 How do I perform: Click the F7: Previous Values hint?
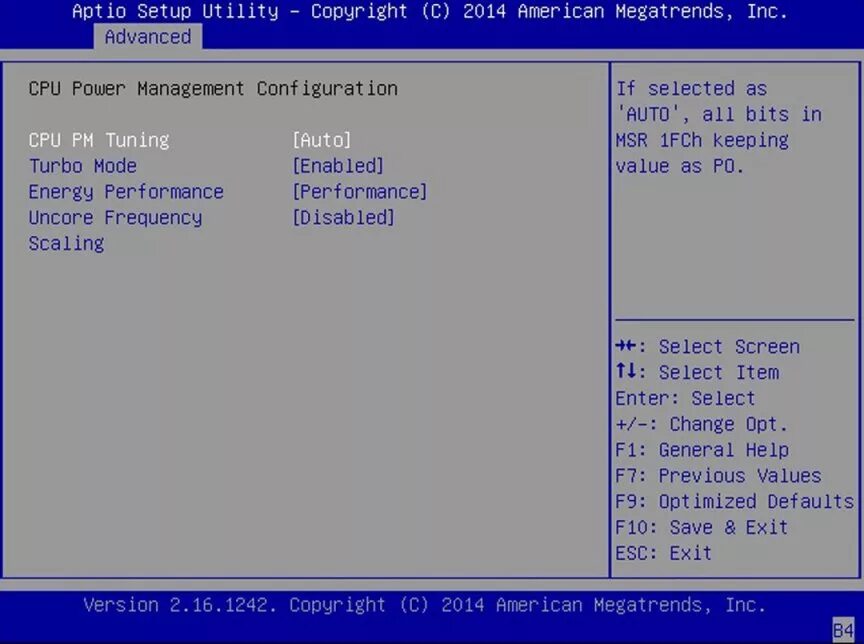[719, 475]
